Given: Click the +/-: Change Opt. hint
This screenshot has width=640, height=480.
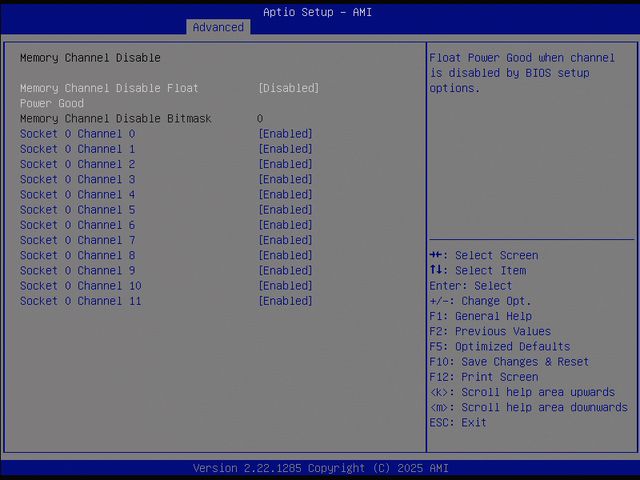Looking at the screenshot, I should 480,301.
